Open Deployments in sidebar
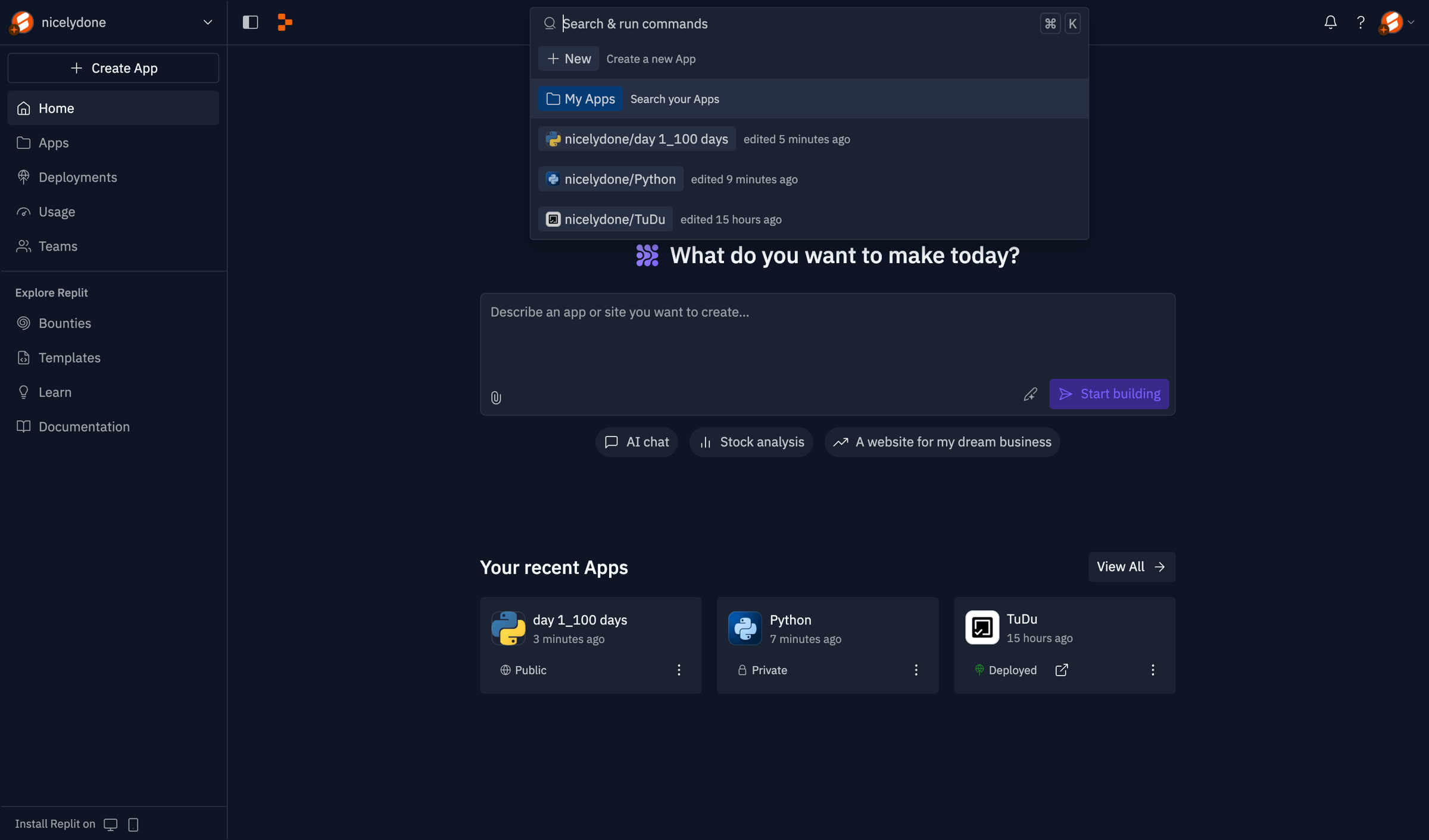The width and height of the screenshot is (1429, 840). pyautogui.click(x=113, y=177)
